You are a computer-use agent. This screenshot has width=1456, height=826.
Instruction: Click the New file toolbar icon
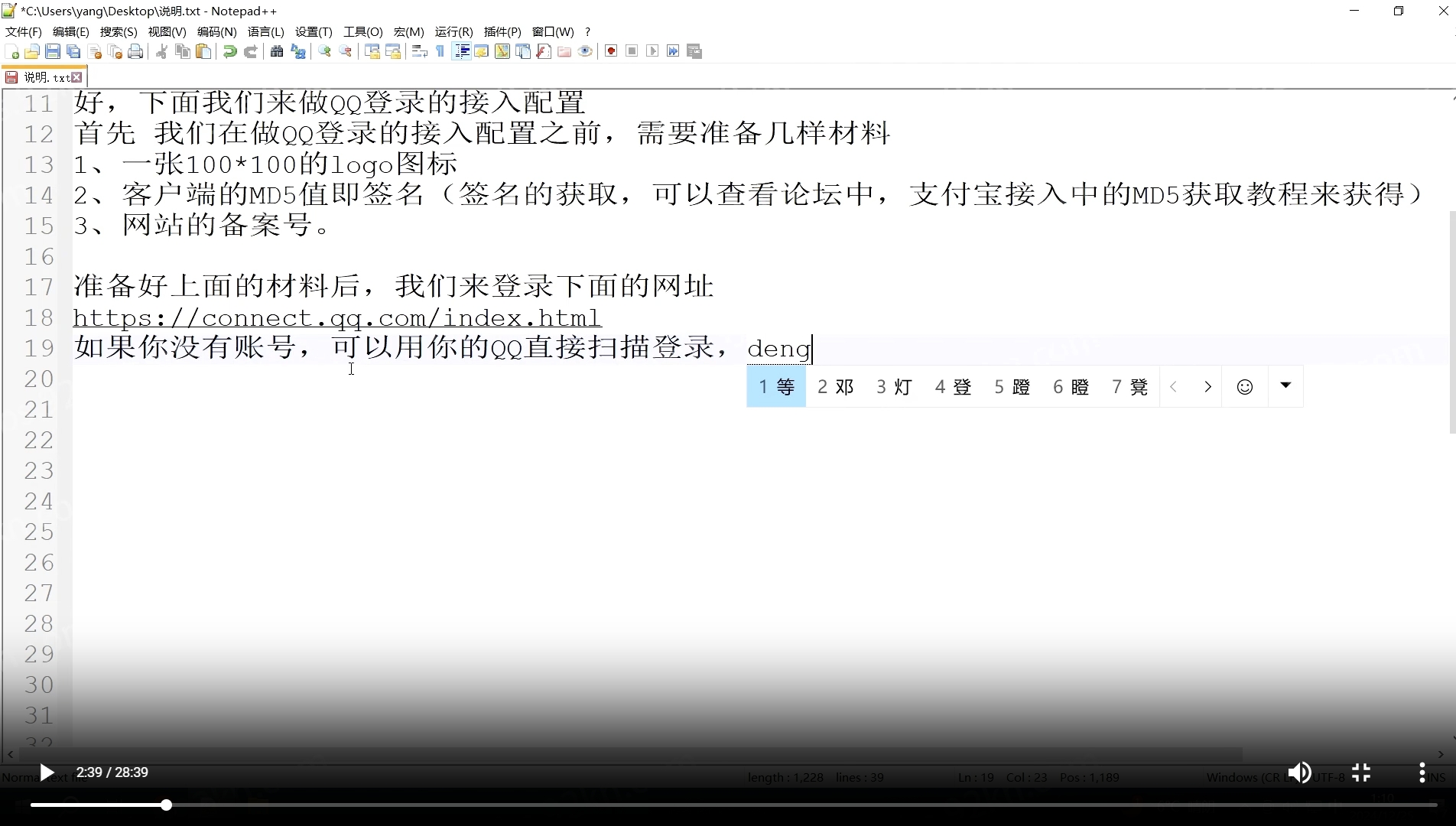tap(11, 51)
